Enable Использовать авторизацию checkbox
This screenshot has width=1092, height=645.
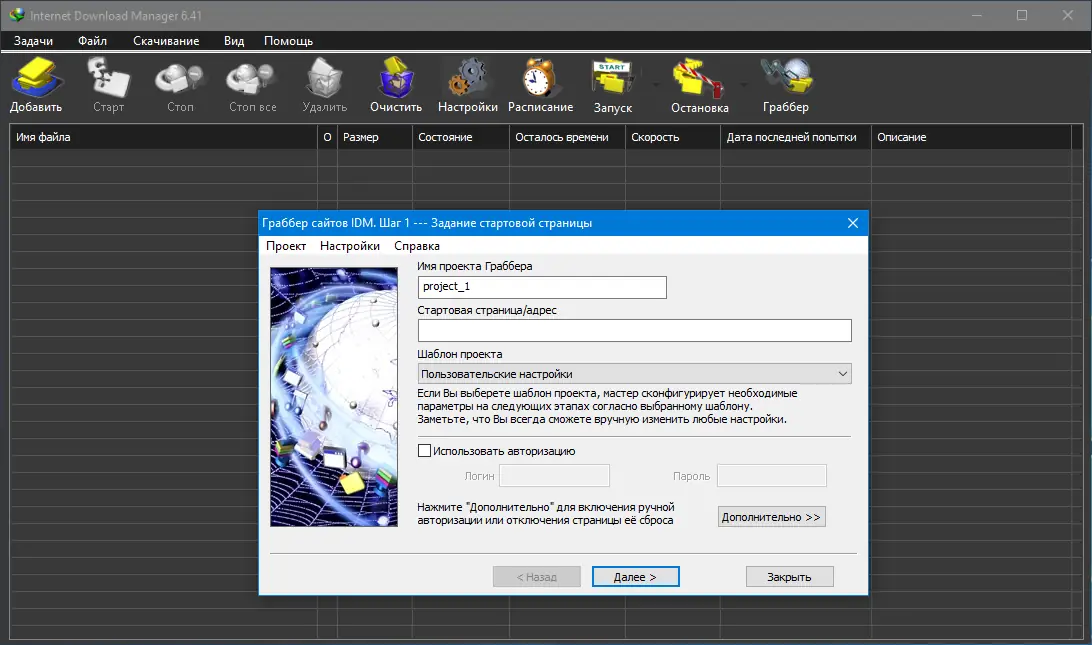point(424,451)
